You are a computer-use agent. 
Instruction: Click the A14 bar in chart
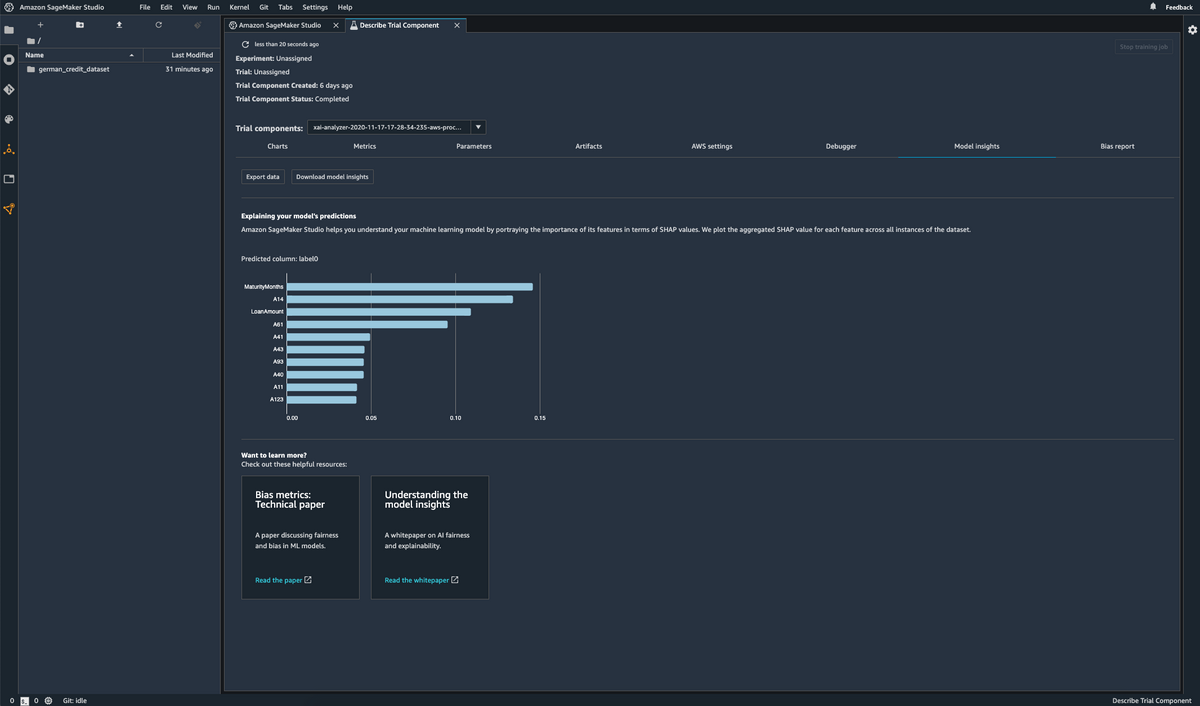tap(400, 299)
